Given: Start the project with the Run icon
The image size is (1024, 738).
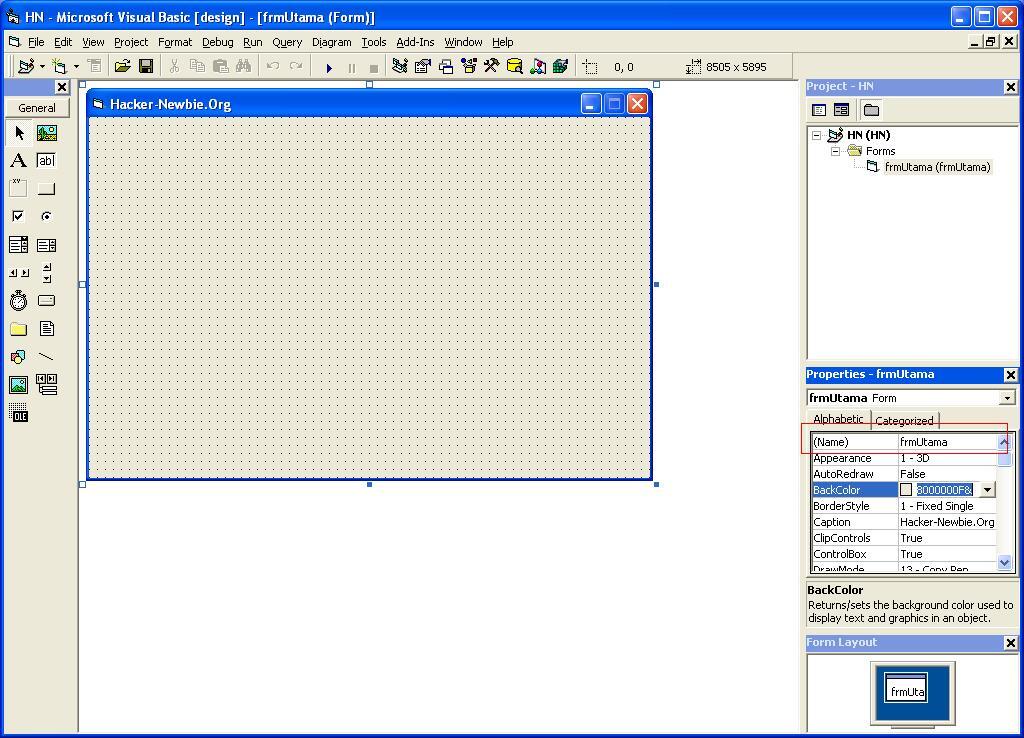Looking at the screenshot, I should point(330,66).
